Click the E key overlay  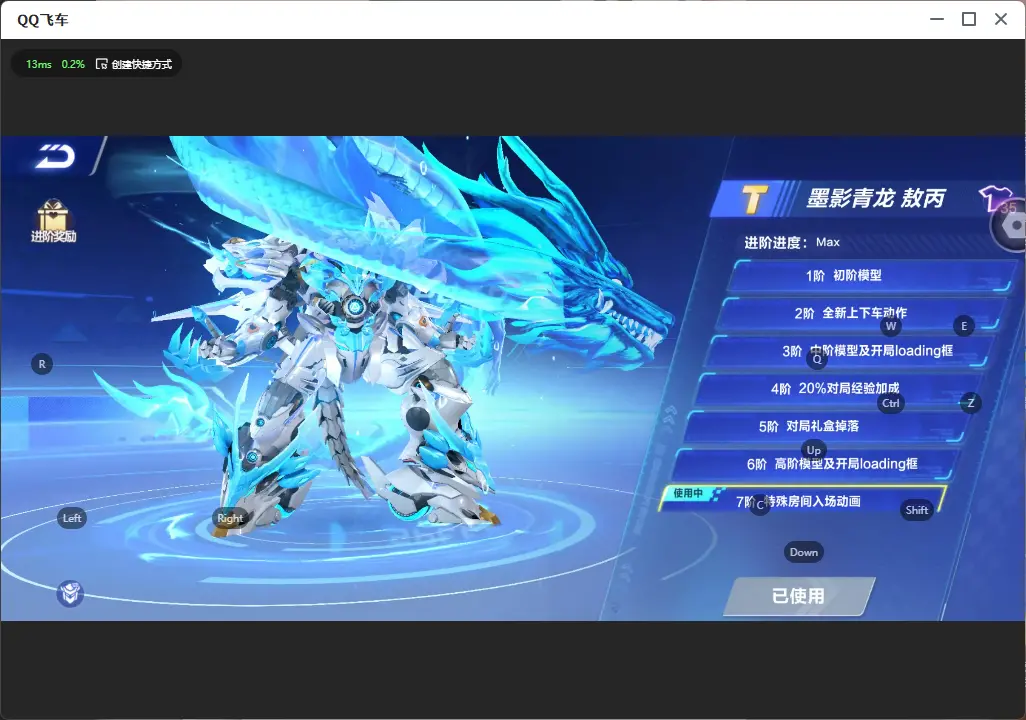[964, 326]
